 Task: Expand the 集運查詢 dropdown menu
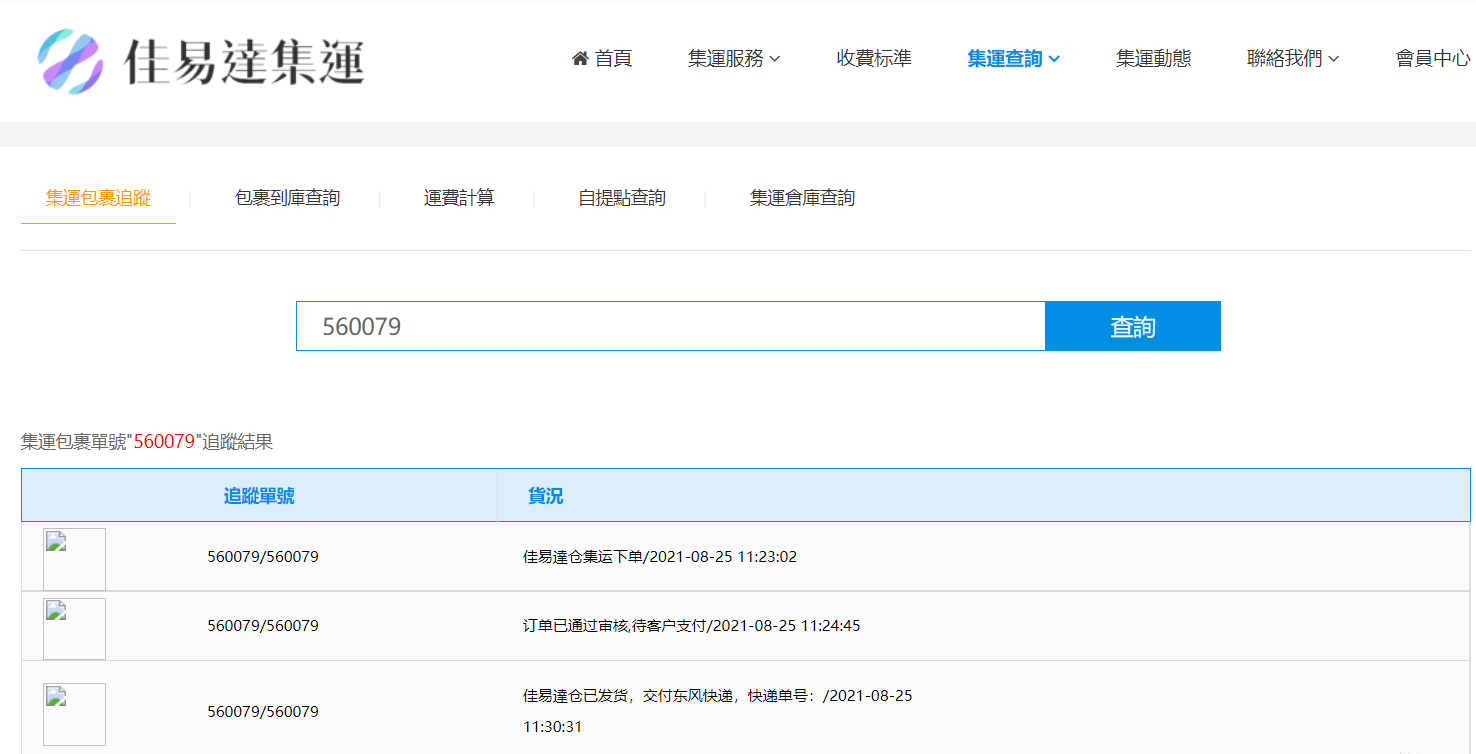click(1013, 59)
